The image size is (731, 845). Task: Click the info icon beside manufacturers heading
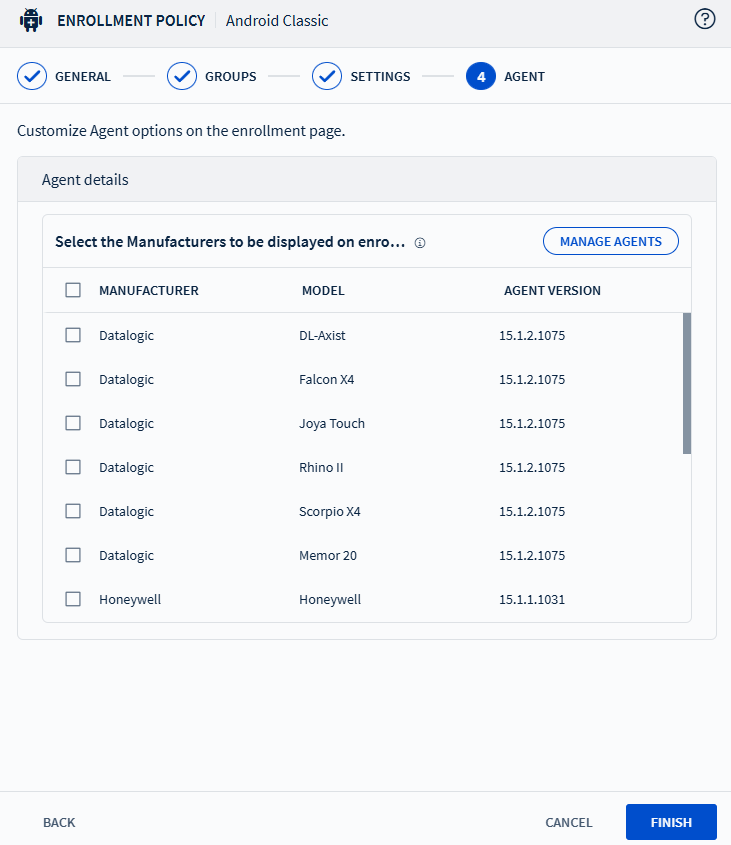[x=420, y=243]
